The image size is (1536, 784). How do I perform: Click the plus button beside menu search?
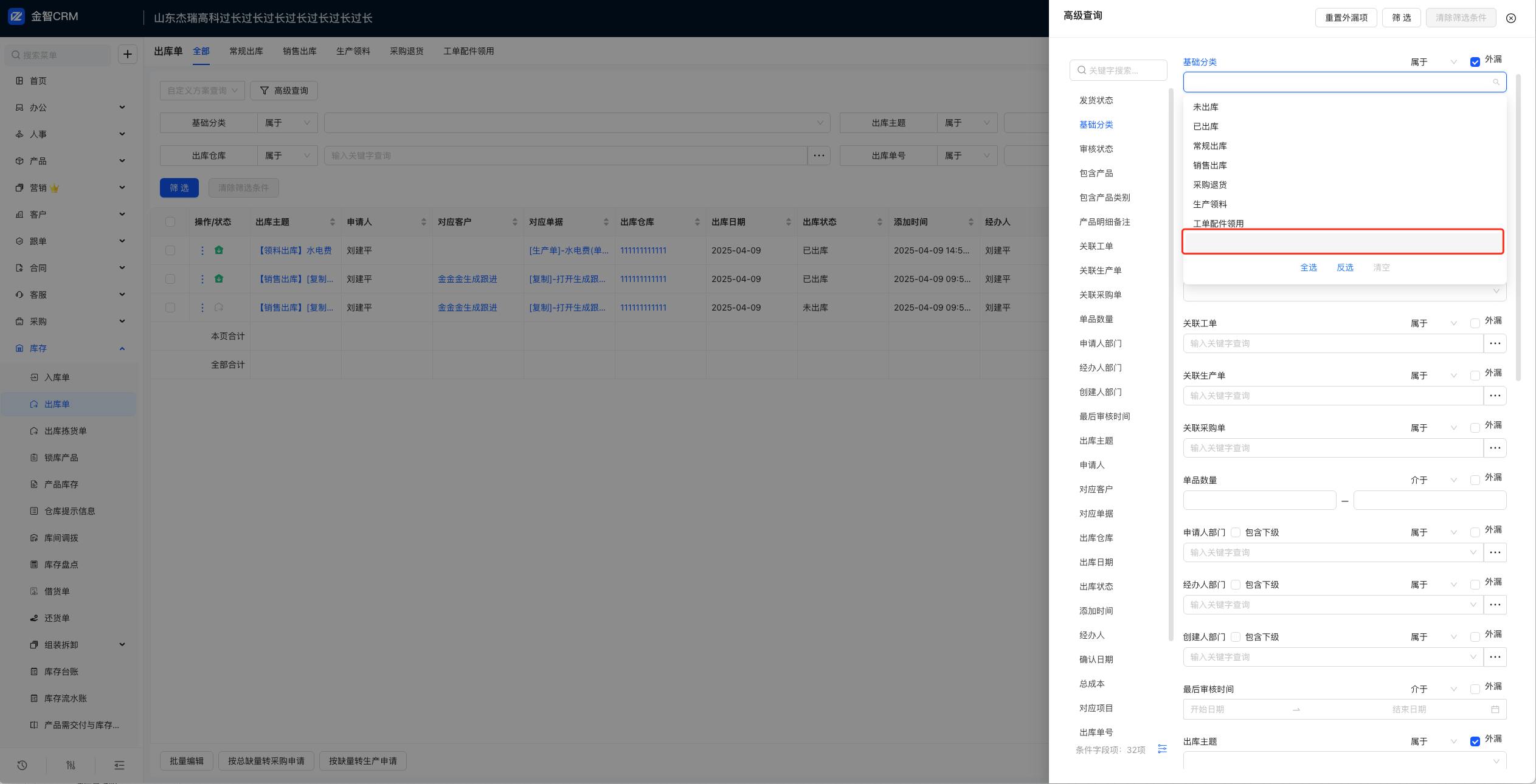click(x=127, y=55)
